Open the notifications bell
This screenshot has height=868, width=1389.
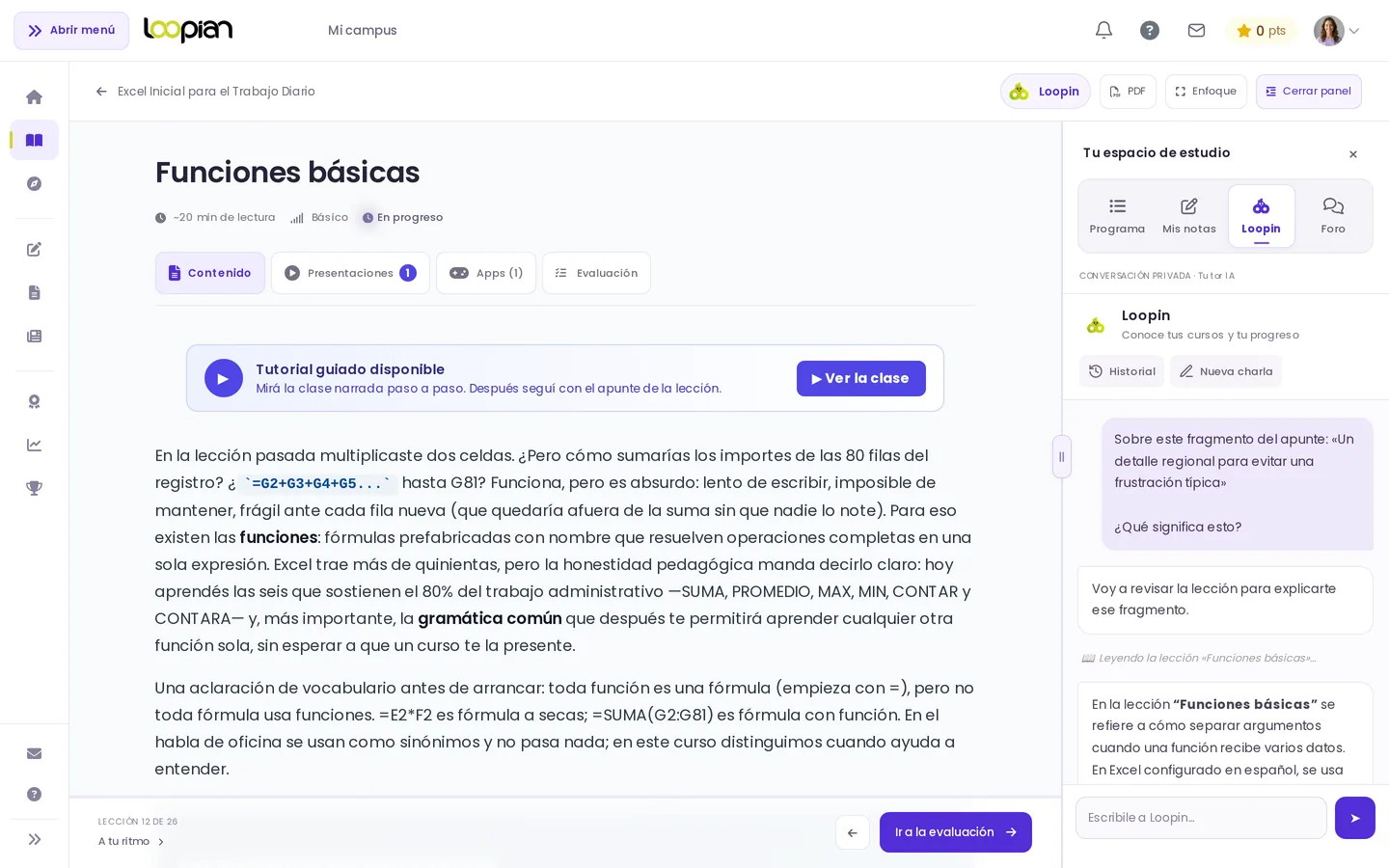click(1103, 30)
